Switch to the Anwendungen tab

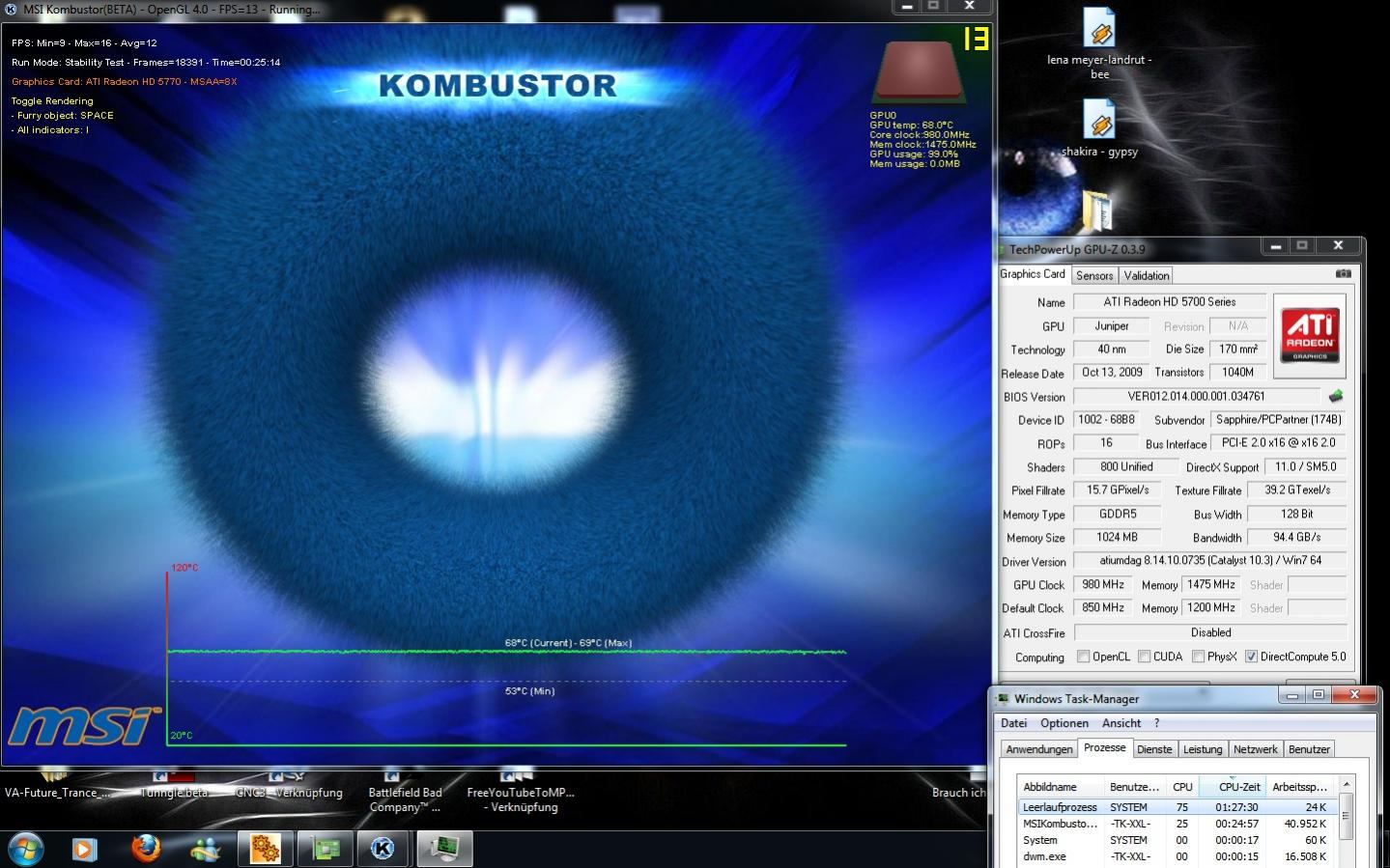1039,749
